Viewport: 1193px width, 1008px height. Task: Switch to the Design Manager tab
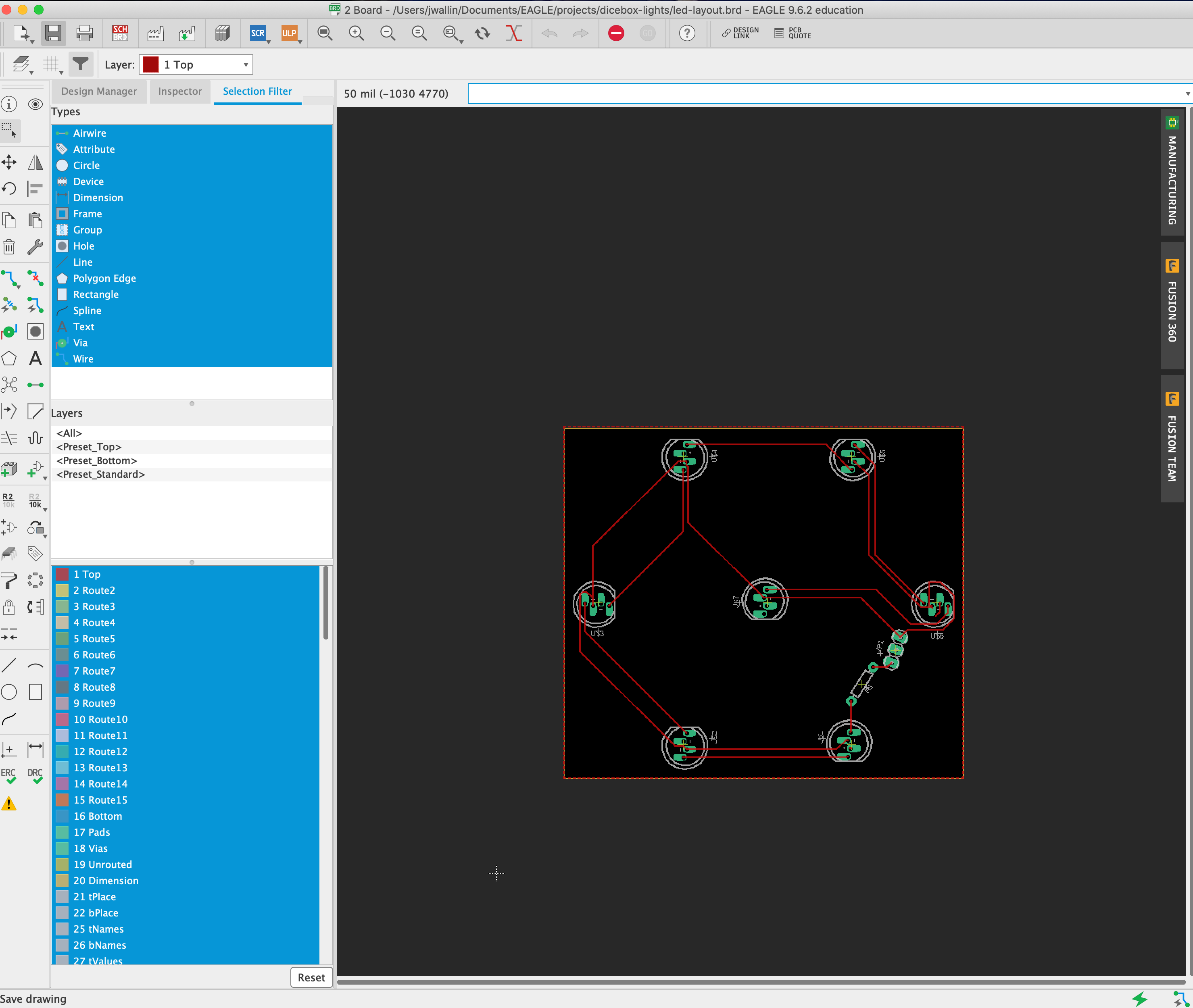click(99, 92)
